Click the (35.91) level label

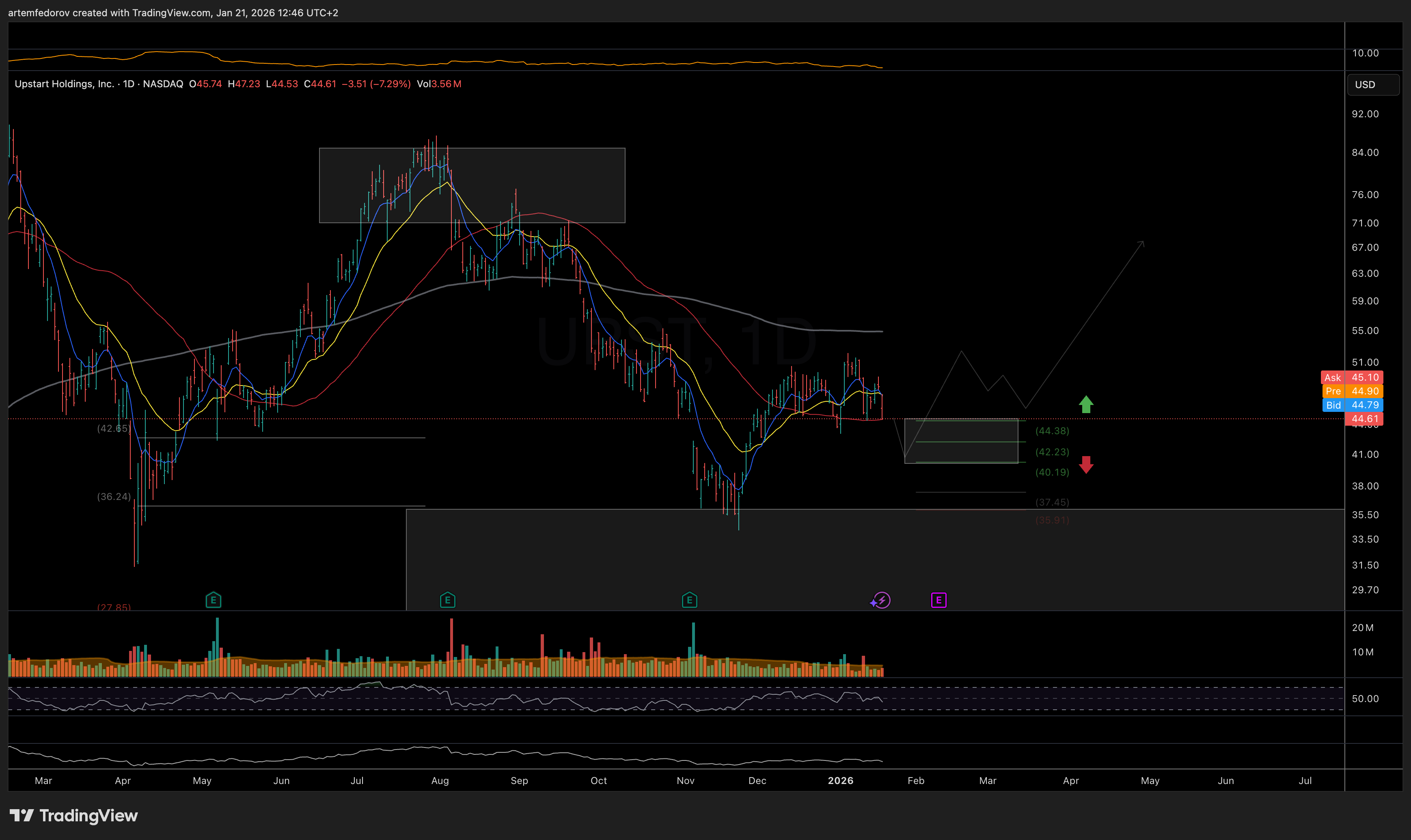[1052, 519]
